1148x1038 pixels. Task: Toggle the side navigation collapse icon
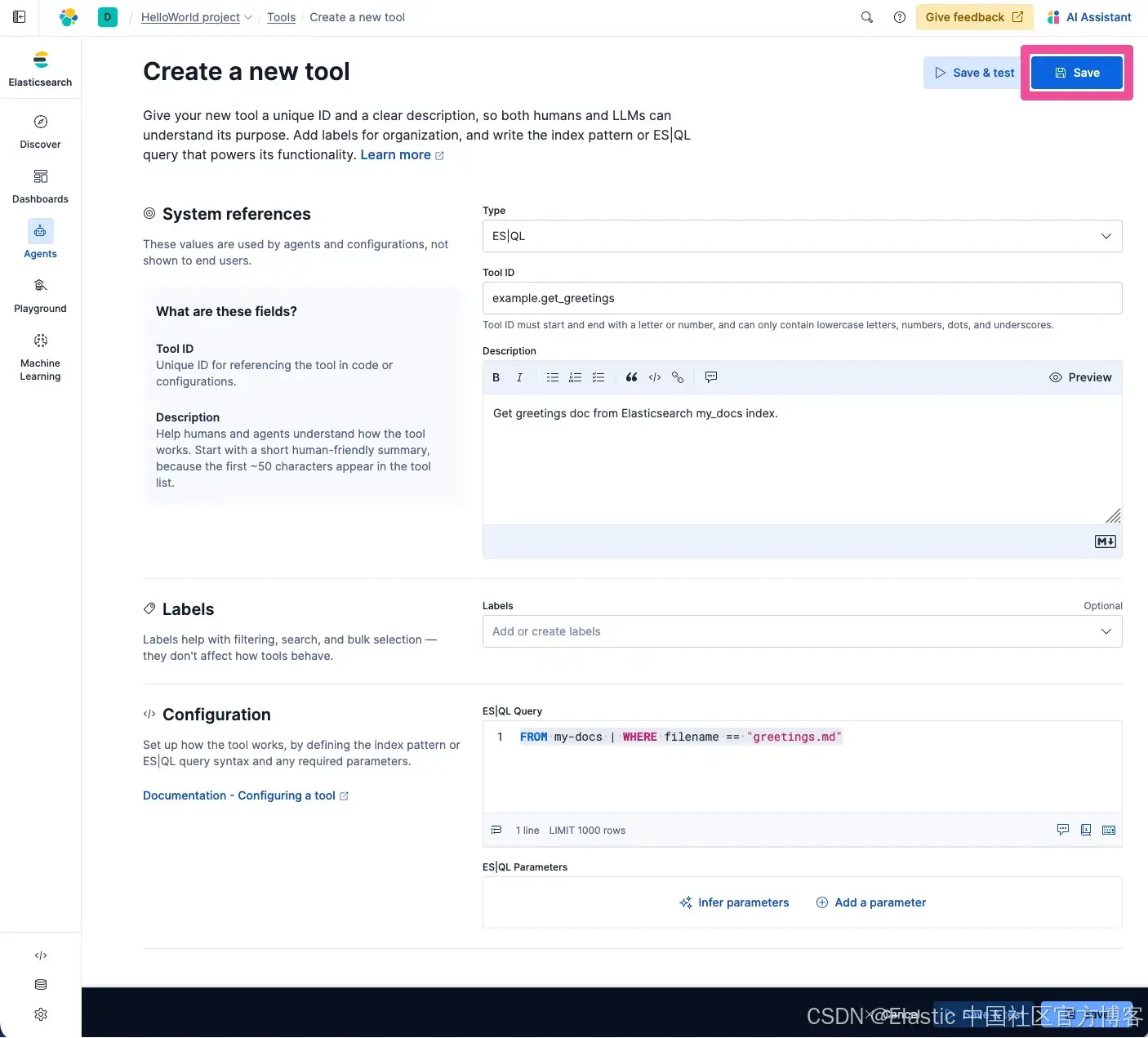coord(20,16)
